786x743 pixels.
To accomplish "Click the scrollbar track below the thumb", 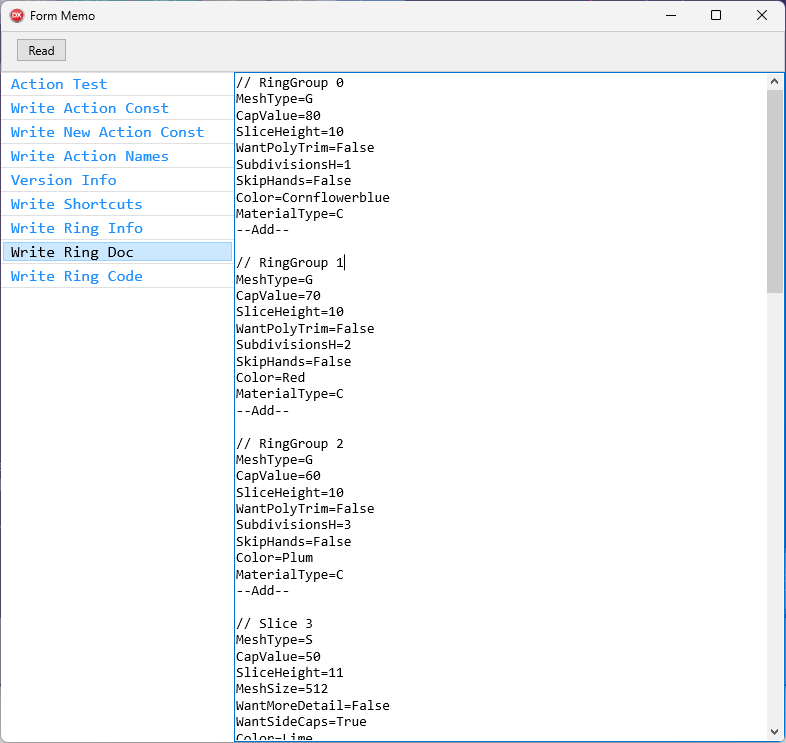I will 774,500.
